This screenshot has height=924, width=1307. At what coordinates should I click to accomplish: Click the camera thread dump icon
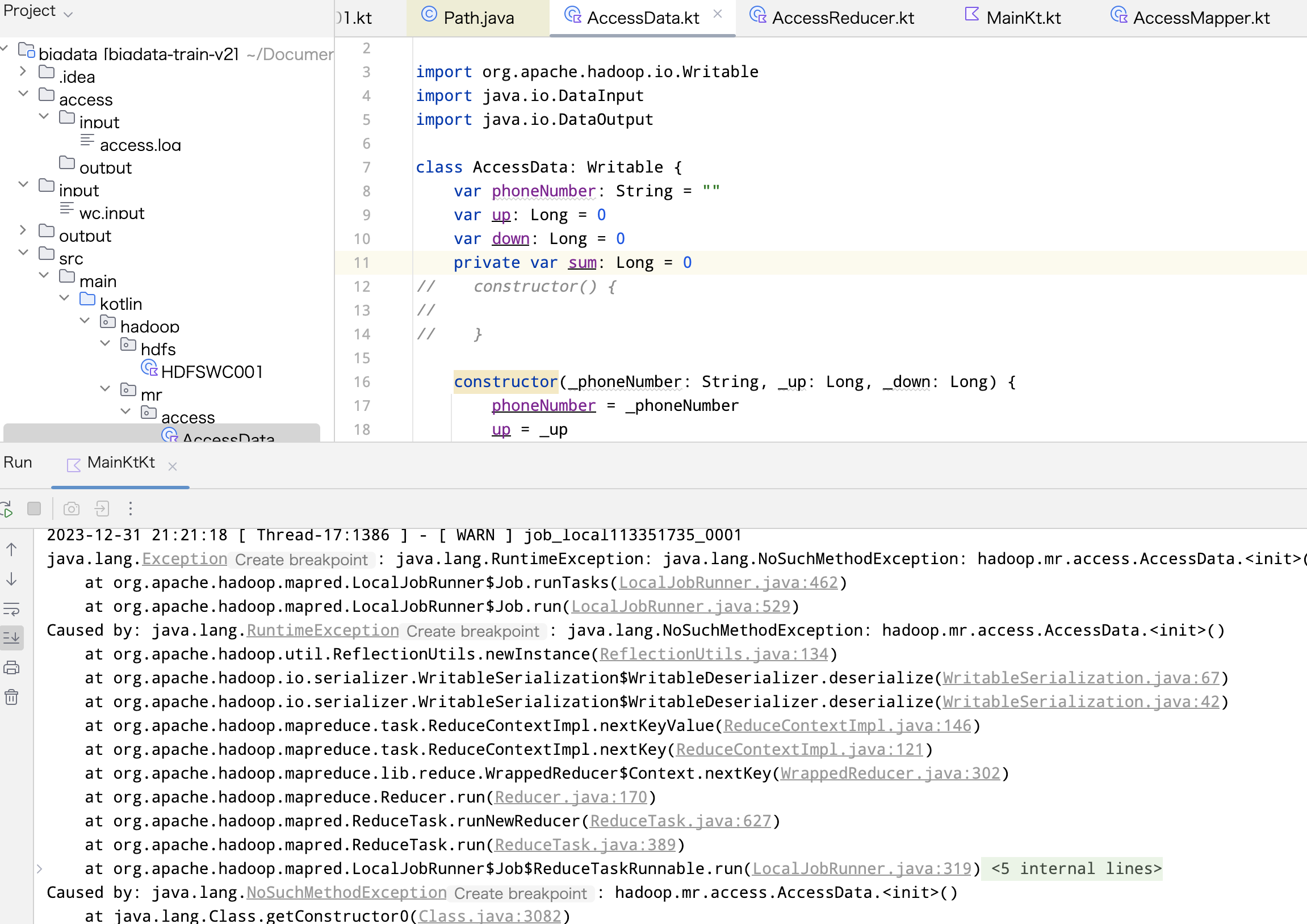[x=71, y=509]
